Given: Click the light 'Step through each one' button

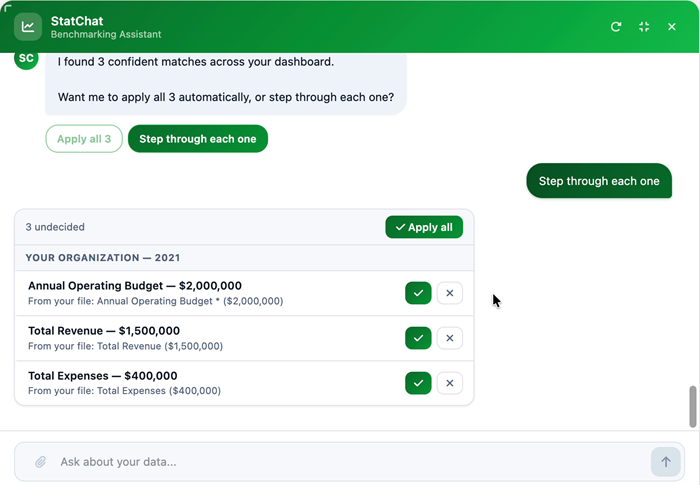Looking at the screenshot, I should [x=198, y=139].
